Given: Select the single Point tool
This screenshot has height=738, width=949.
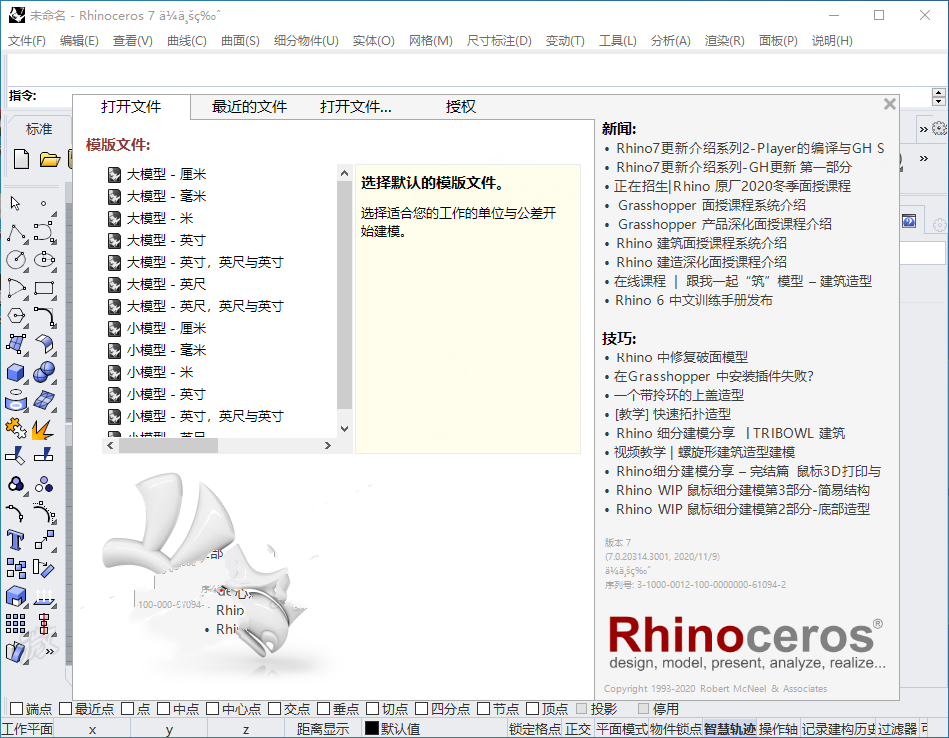Looking at the screenshot, I should coord(44,203).
